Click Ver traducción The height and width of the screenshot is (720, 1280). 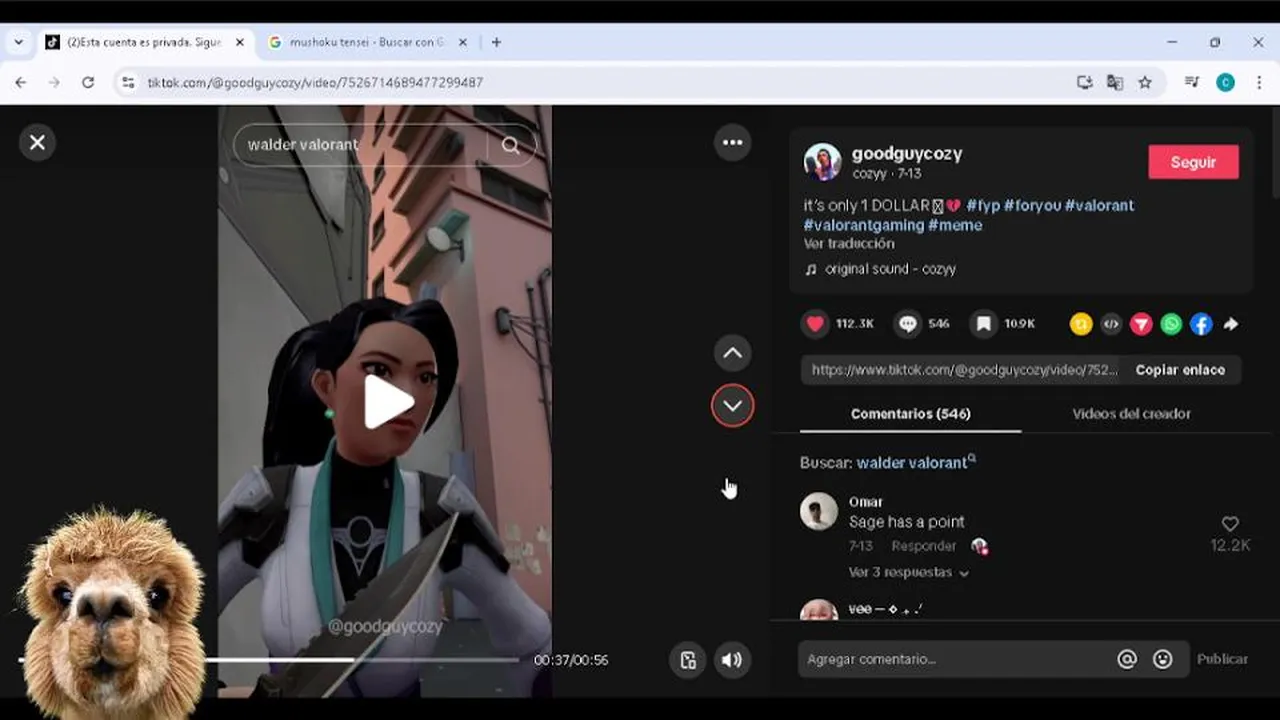tap(849, 244)
